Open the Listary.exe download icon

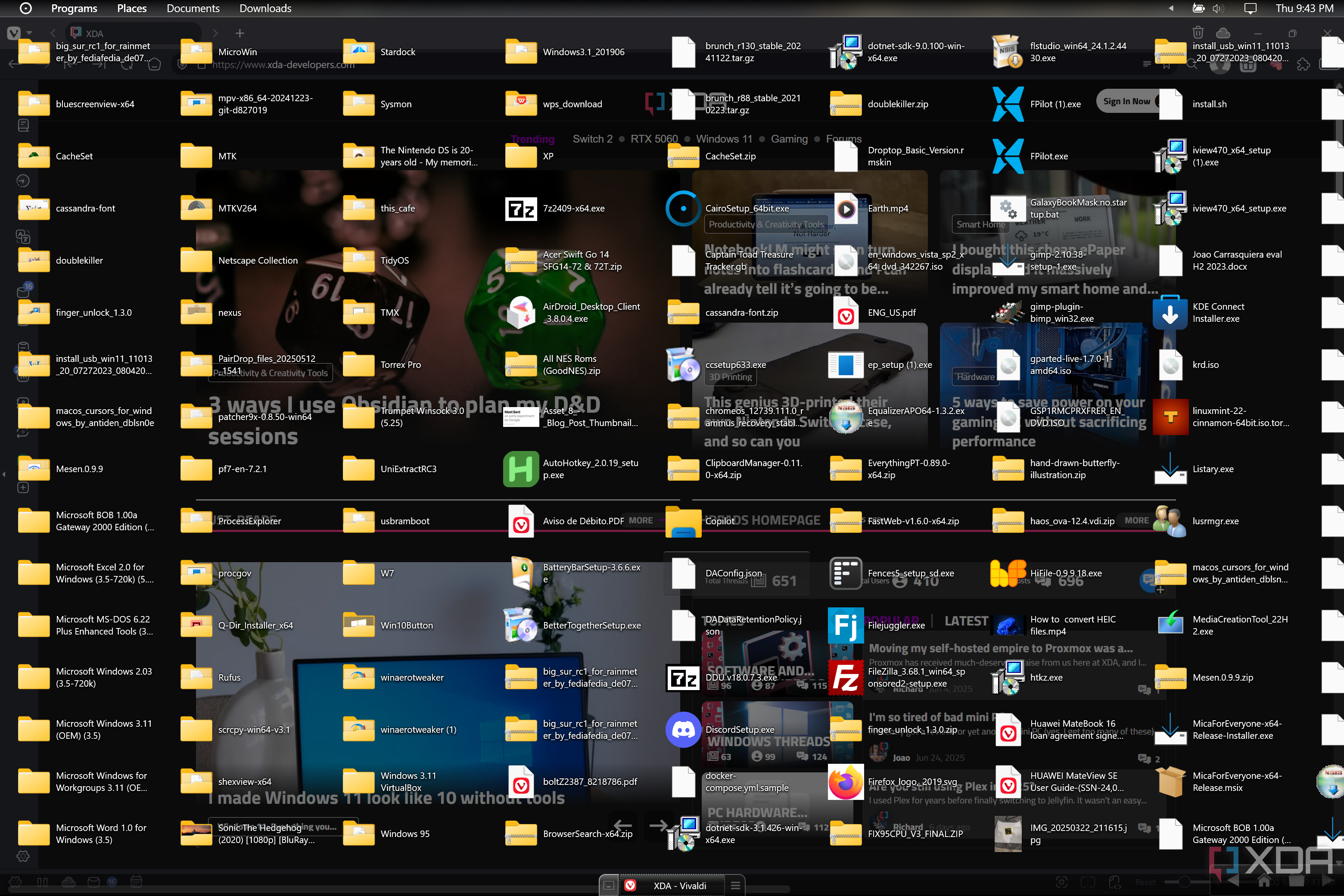tap(1170, 469)
